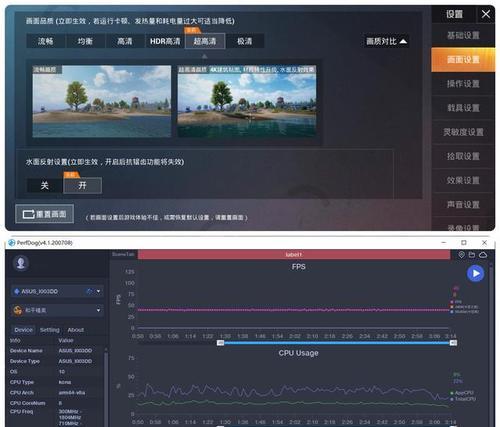
Task: Open the 效果设置 tab
Action: 463,180
